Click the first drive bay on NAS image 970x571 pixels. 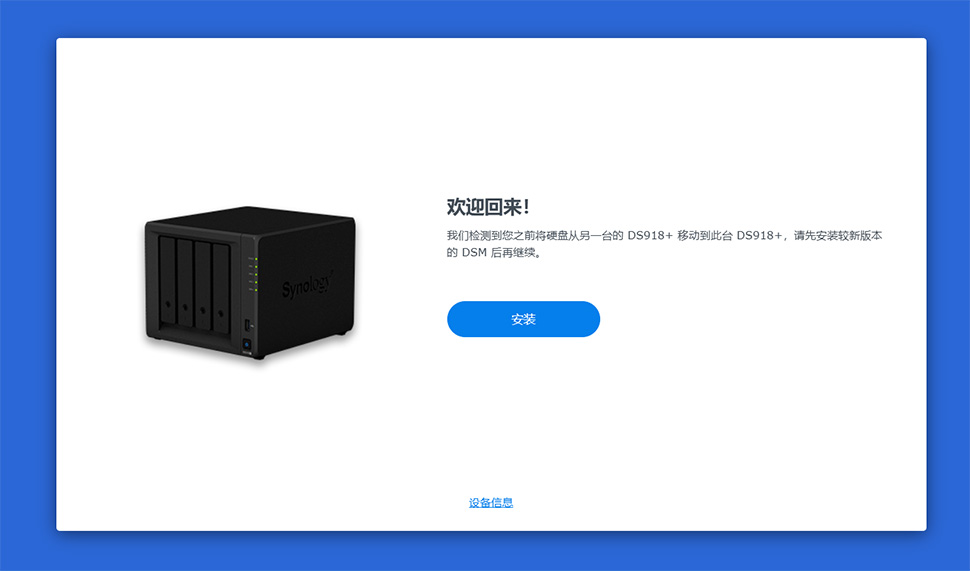pyautogui.click(x=168, y=280)
